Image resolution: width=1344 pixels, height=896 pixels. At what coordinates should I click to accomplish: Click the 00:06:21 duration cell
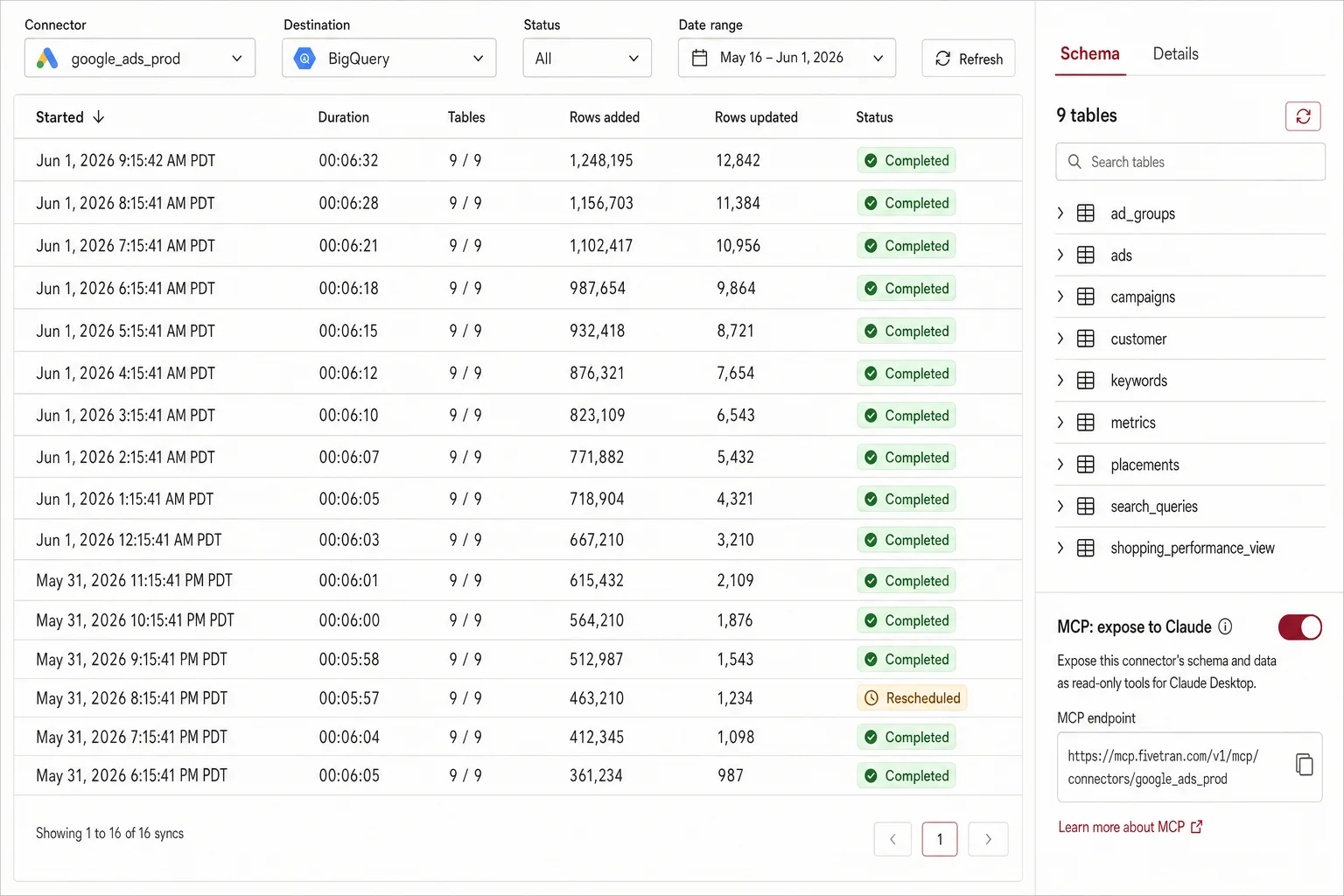[348, 246]
